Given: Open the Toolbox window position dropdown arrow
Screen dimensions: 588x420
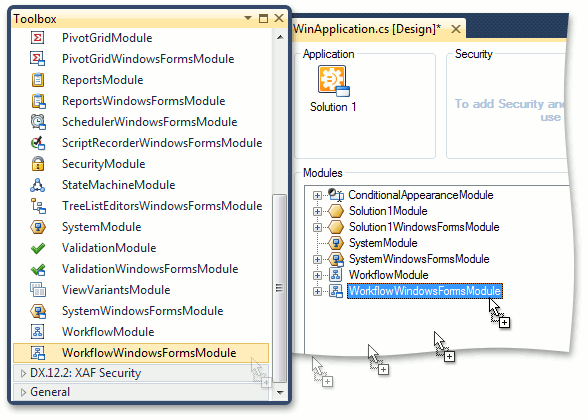Looking at the screenshot, I should tap(248, 18).
